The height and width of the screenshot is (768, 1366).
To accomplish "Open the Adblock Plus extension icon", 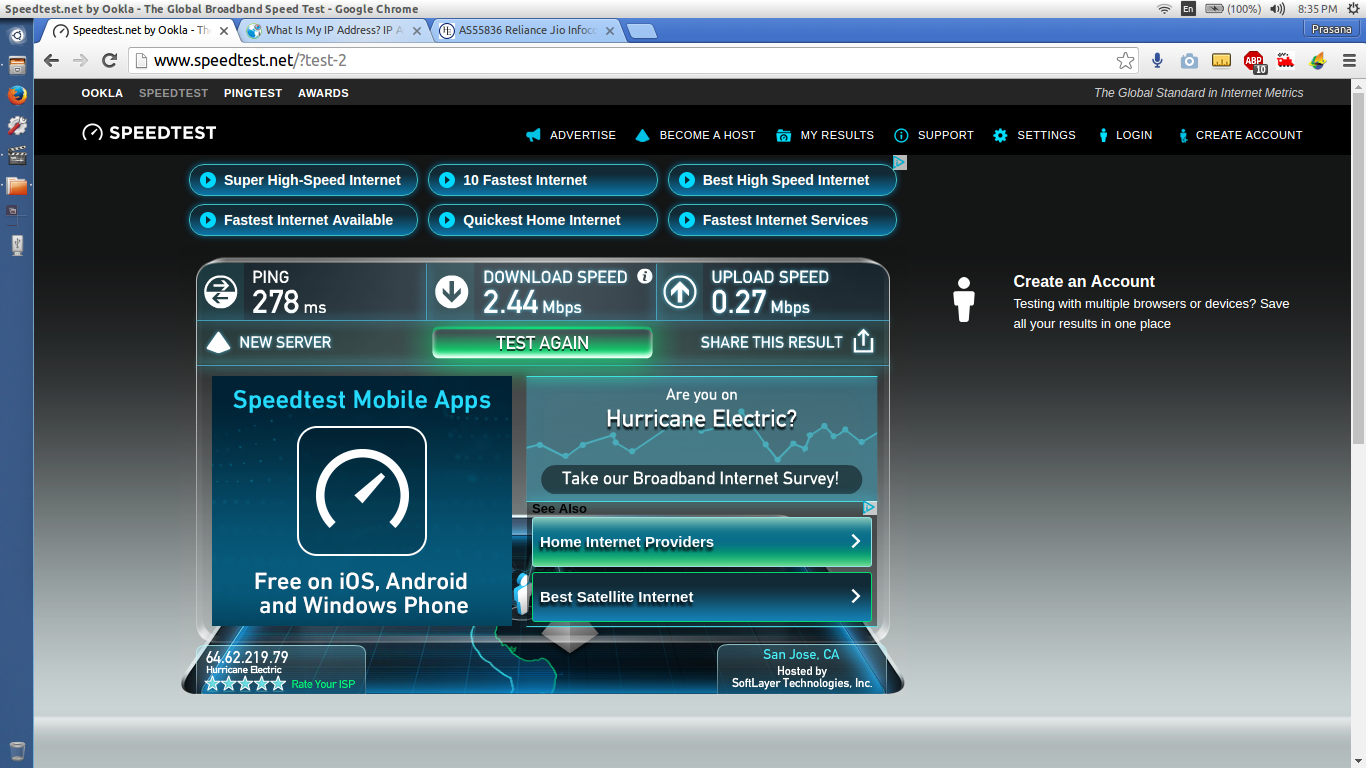I will point(1254,61).
